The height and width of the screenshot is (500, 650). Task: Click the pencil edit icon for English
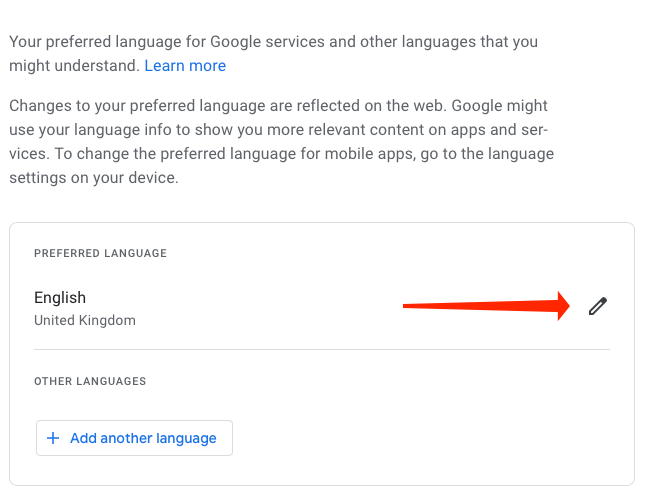[598, 307]
